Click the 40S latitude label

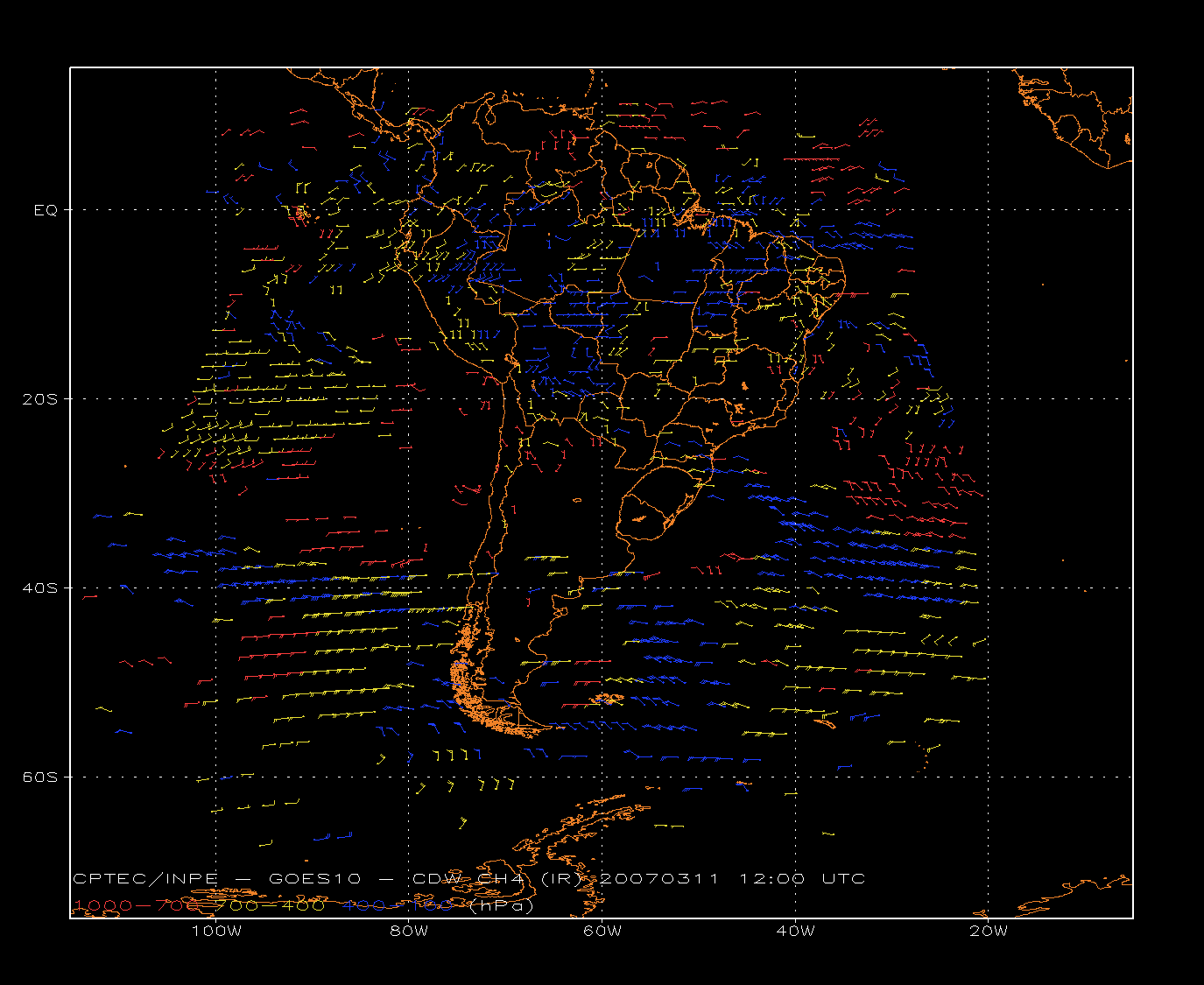(39, 588)
